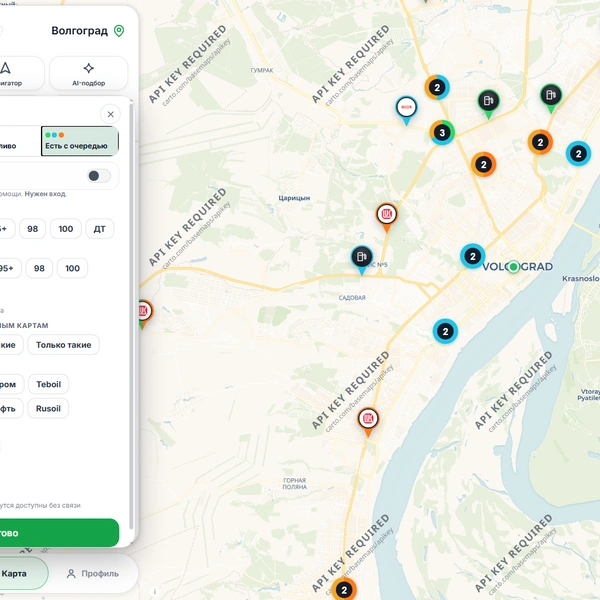Open the cluster marker showing 3
This screenshot has height=600, width=600.
442,133
